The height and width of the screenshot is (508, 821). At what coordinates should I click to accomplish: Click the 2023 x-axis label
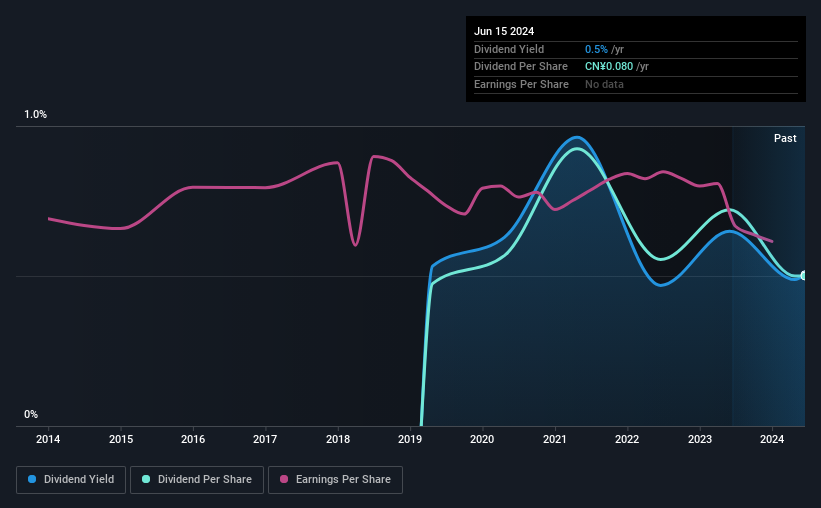coord(700,439)
